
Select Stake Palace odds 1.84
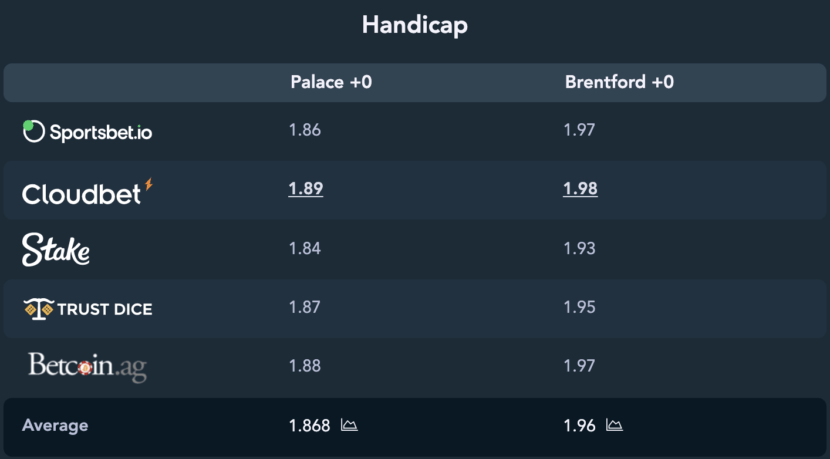pos(305,248)
